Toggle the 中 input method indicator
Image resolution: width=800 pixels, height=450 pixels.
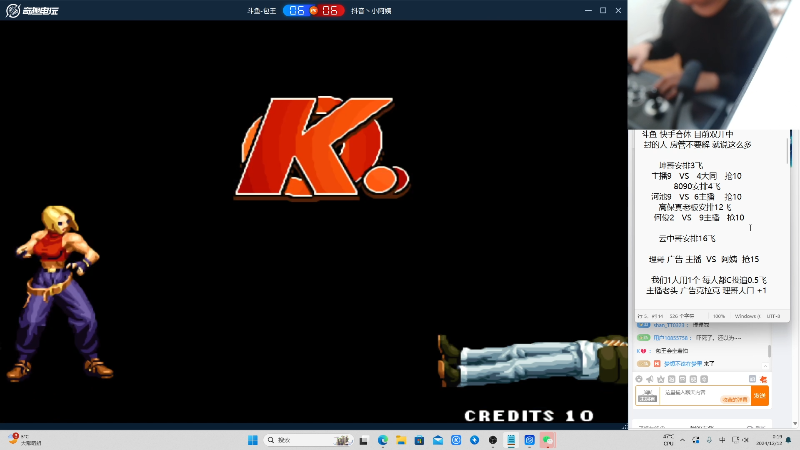722,440
